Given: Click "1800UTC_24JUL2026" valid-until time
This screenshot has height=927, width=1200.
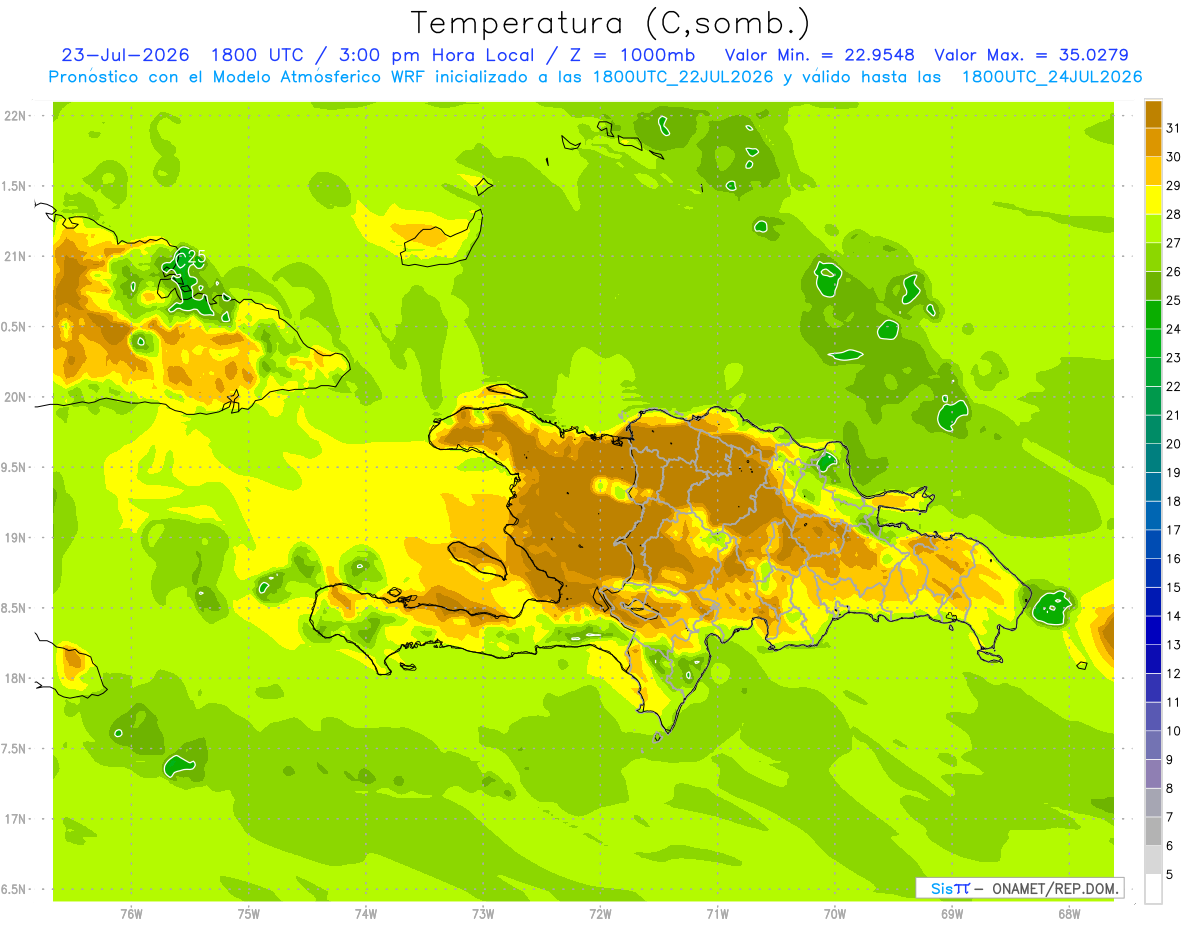Looking at the screenshot, I should pos(1052,77).
